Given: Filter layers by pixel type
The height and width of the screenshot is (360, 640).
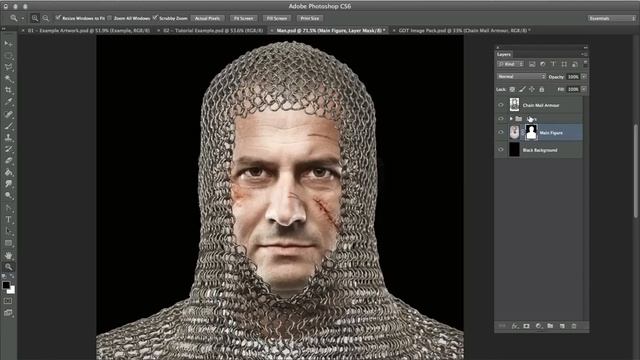Looking at the screenshot, I should coord(532,64).
